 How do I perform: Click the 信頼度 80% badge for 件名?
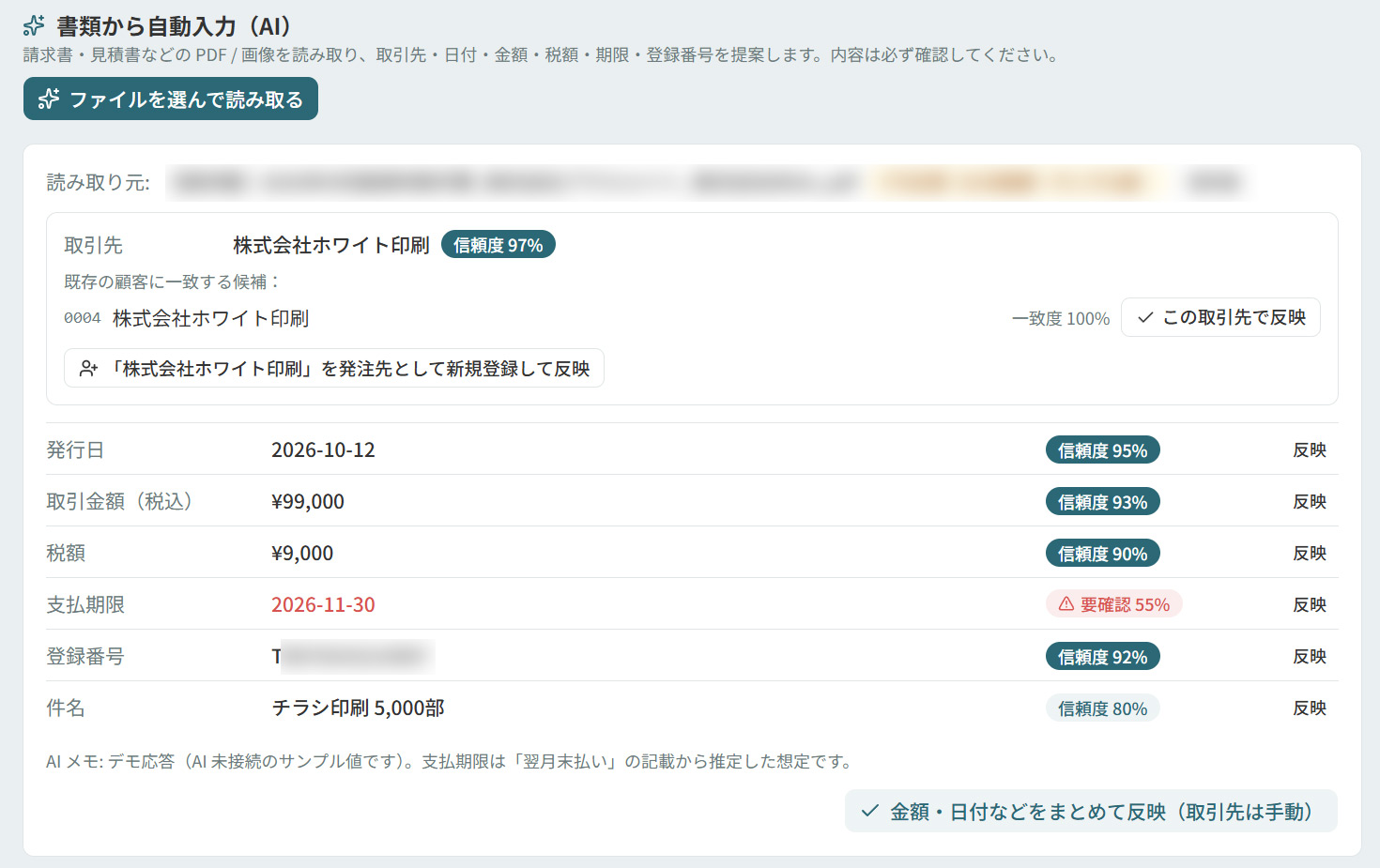coord(1102,708)
